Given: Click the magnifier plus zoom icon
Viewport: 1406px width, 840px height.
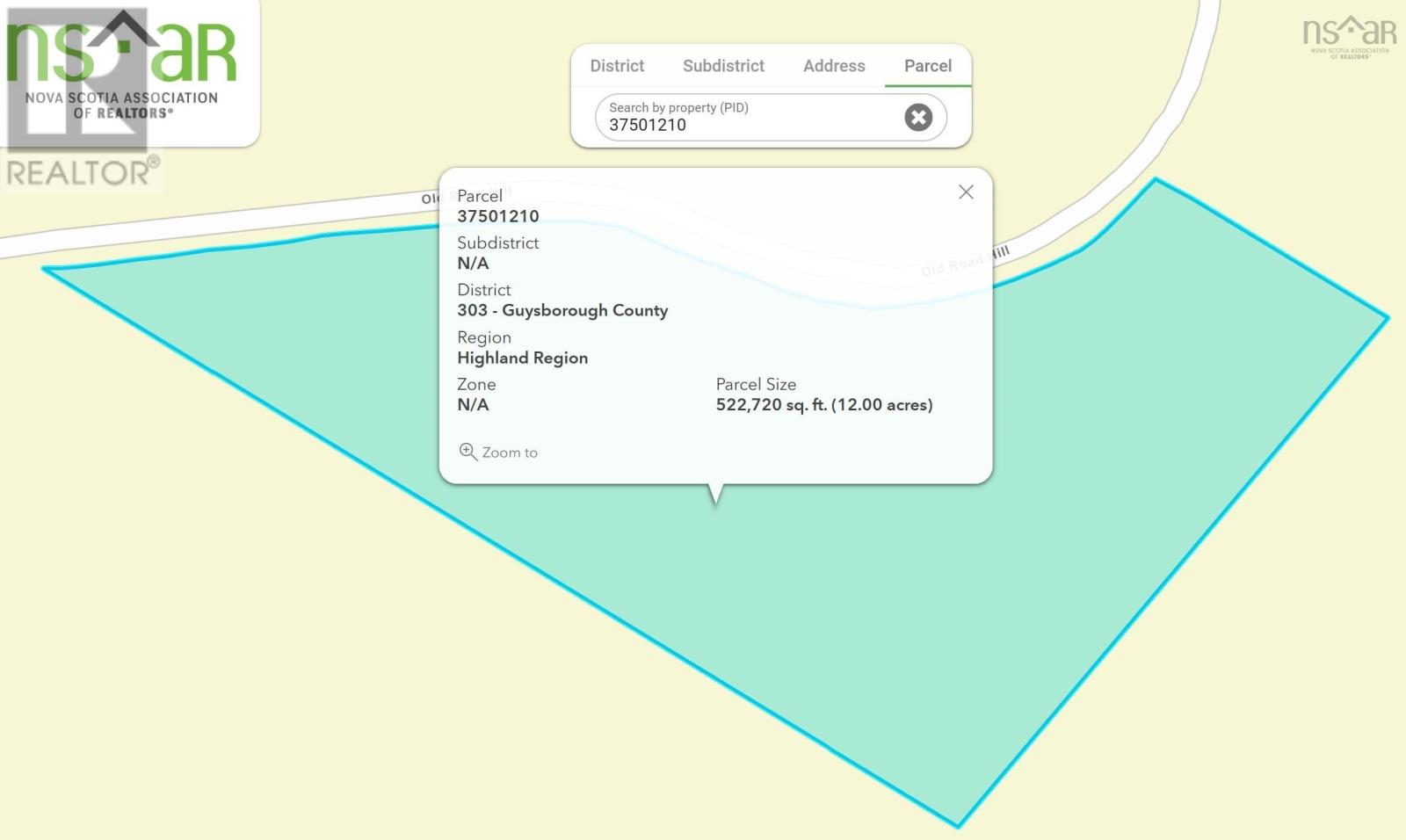Looking at the screenshot, I should [x=467, y=452].
